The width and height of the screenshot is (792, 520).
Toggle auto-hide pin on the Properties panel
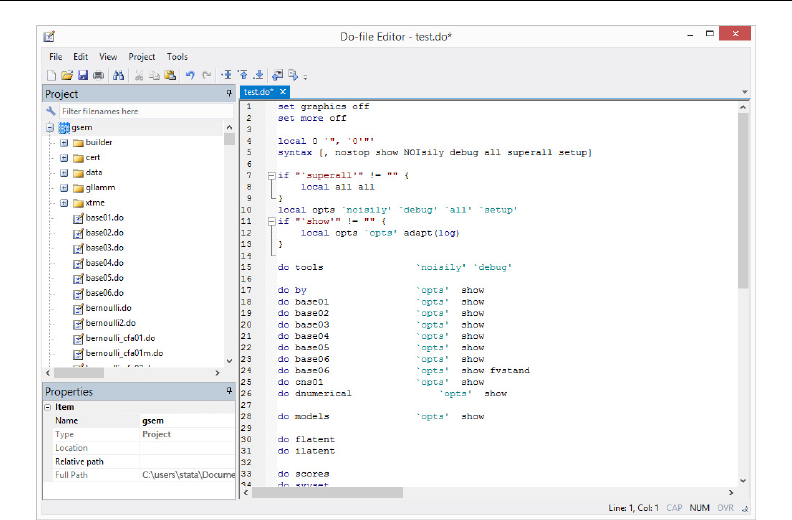tap(229, 392)
